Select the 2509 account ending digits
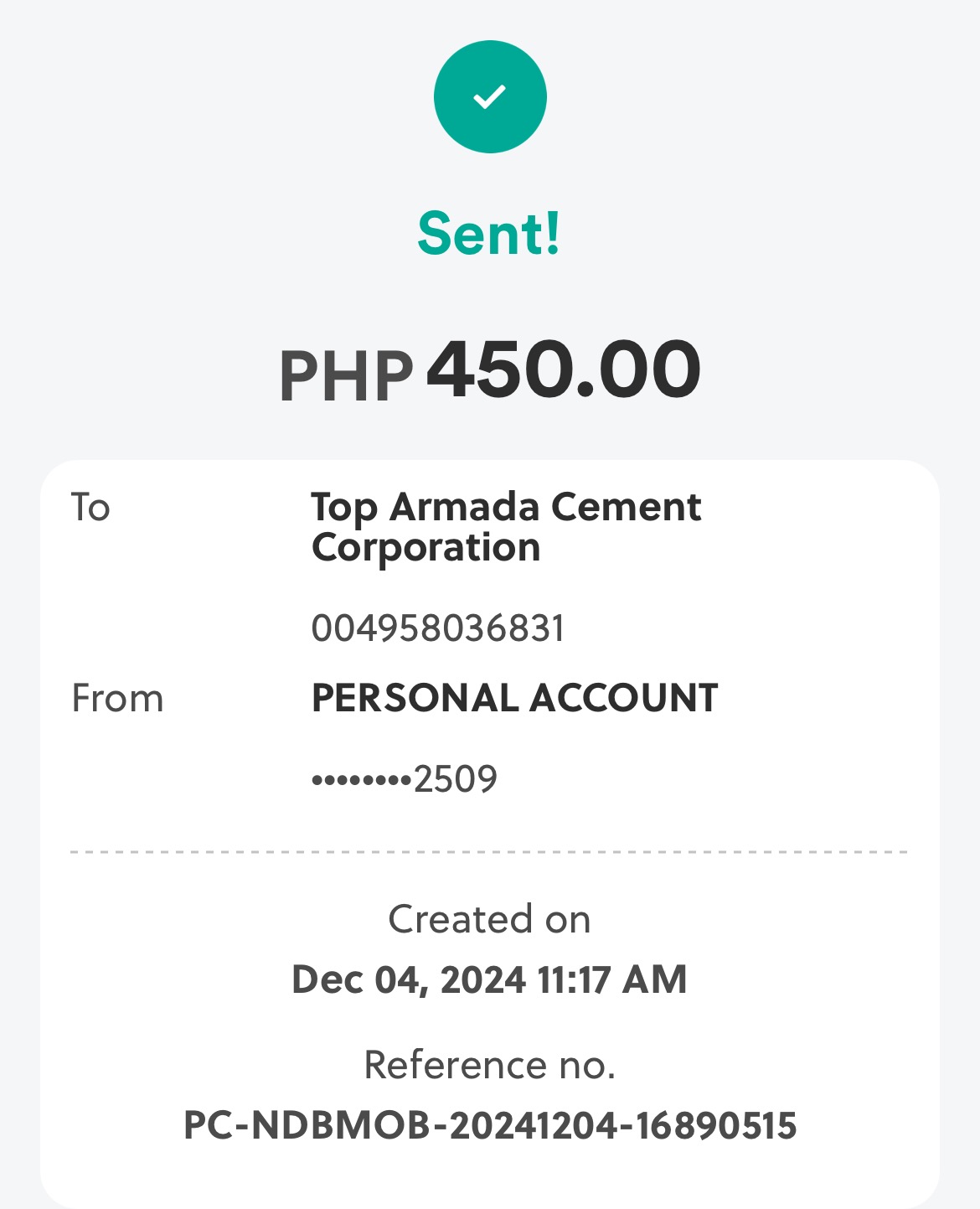Image resolution: width=980 pixels, height=1209 pixels. click(456, 779)
